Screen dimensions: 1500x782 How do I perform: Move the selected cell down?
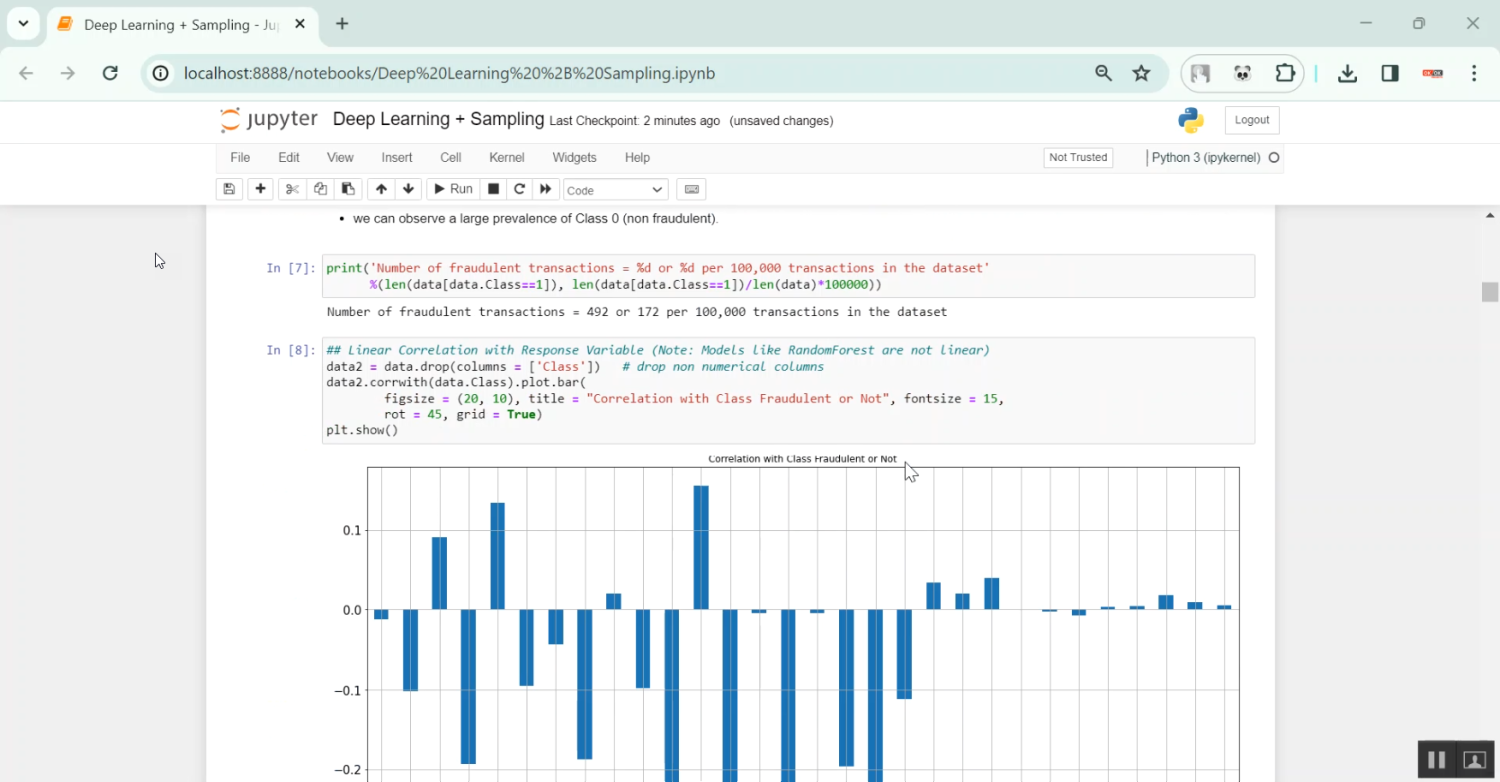[x=408, y=189]
